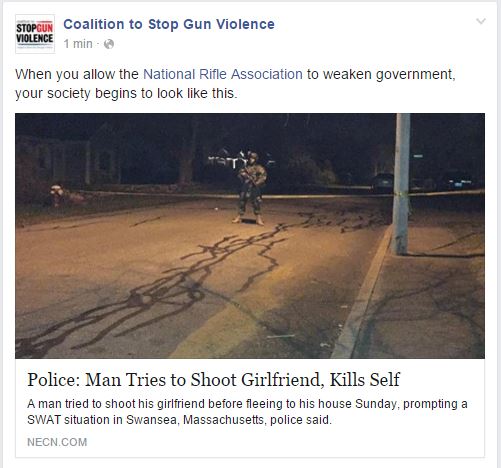
Task: Click the dark house in photo background
Action: click(67, 160)
